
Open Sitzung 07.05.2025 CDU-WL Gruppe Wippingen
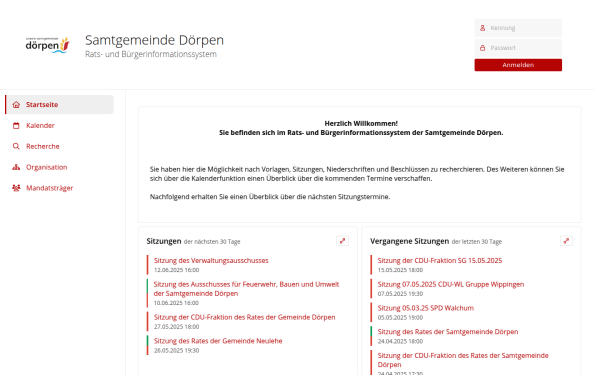pyautogui.click(x=451, y=284)
